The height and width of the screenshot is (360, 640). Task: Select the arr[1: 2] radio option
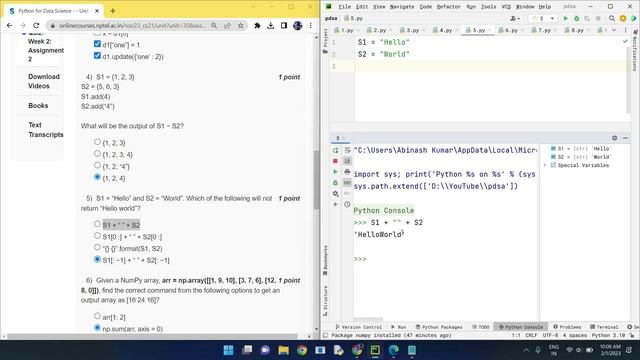click(97, 316)
